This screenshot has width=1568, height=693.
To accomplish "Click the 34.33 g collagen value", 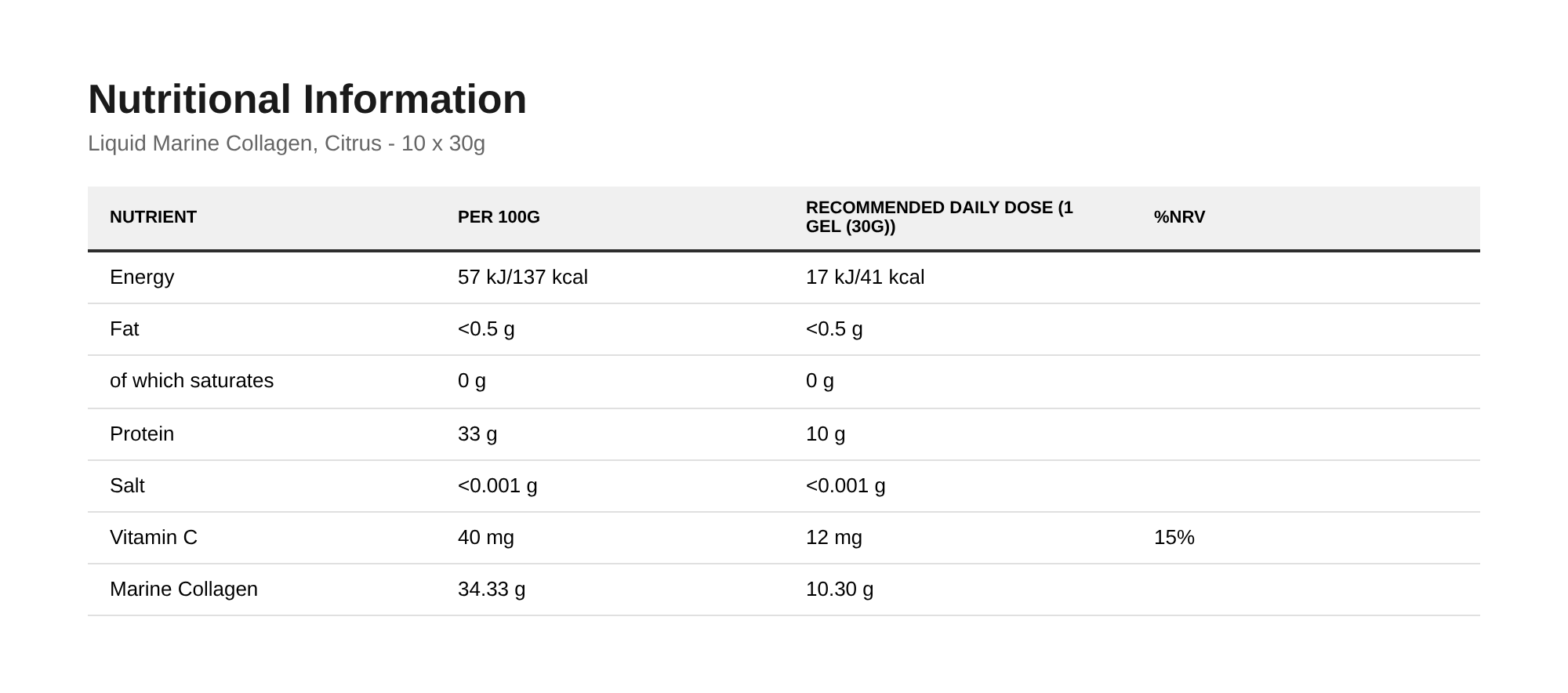I will pyautogui.click(x=492, y=590).
